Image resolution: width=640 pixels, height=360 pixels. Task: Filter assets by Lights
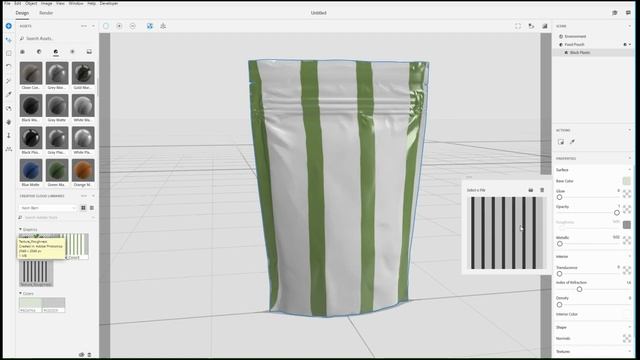pos(72,52)
